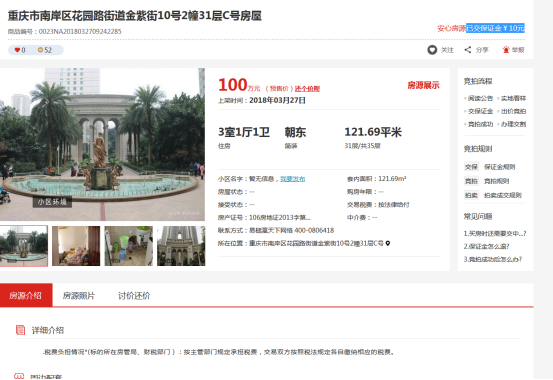The width and height of the screenshot is (553, 380).
Task: Click the blue link after 小区名字
Action: pyautogui.click(x=292, y=179)
